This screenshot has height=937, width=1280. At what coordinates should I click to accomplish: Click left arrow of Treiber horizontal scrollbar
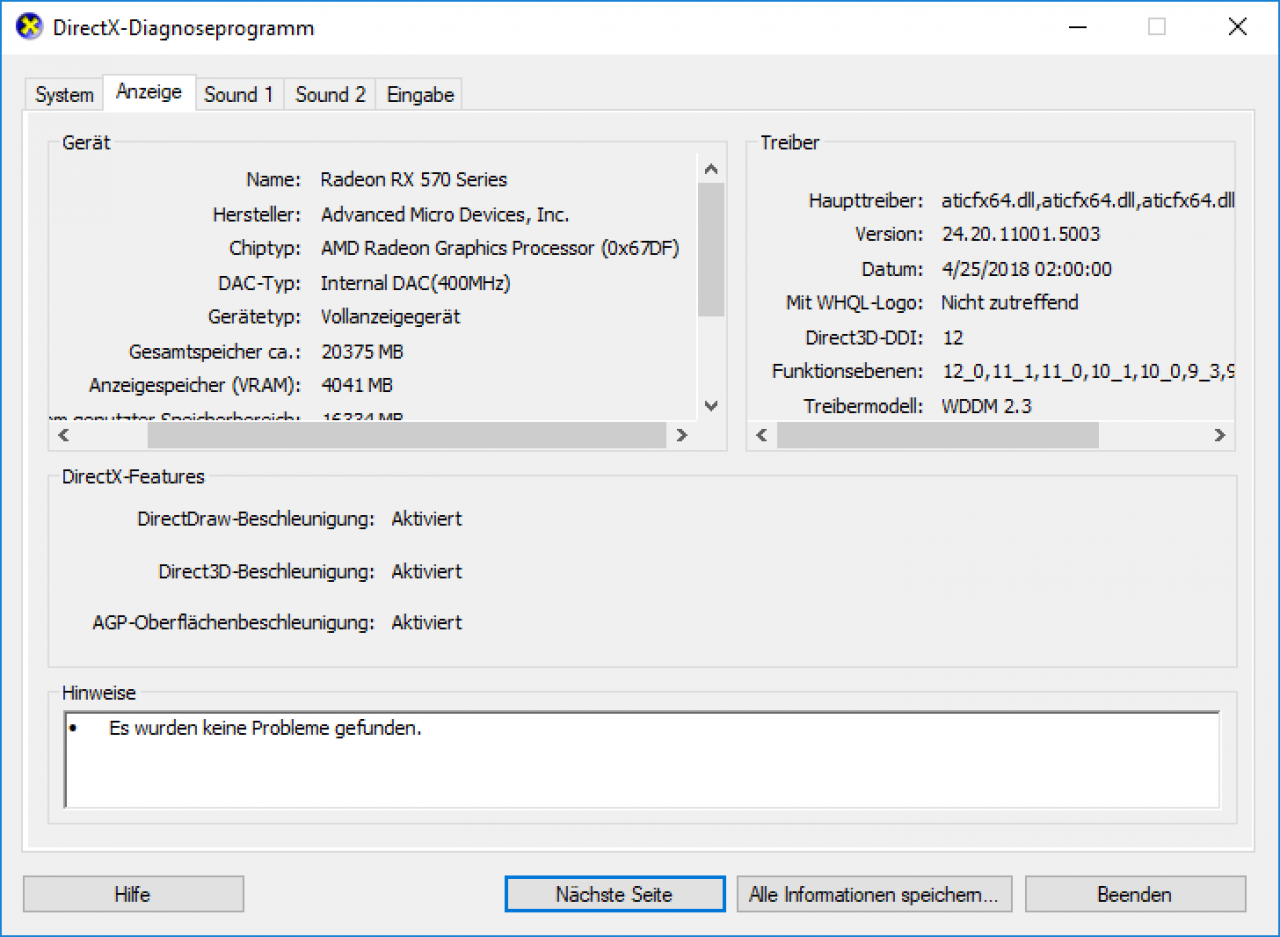(761, 435)
